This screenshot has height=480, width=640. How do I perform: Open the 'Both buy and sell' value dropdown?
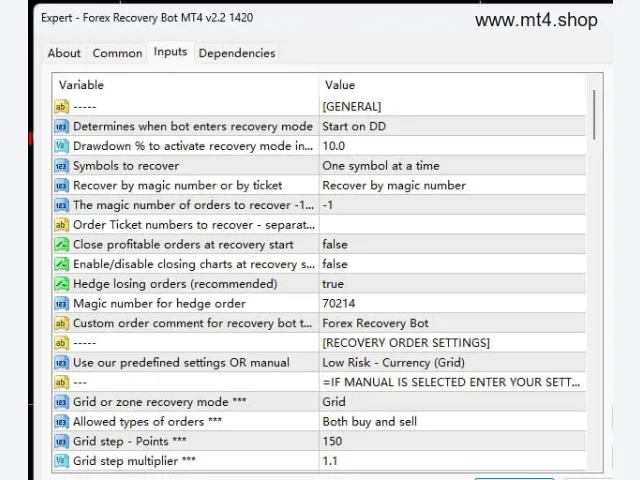click(452, 422)
